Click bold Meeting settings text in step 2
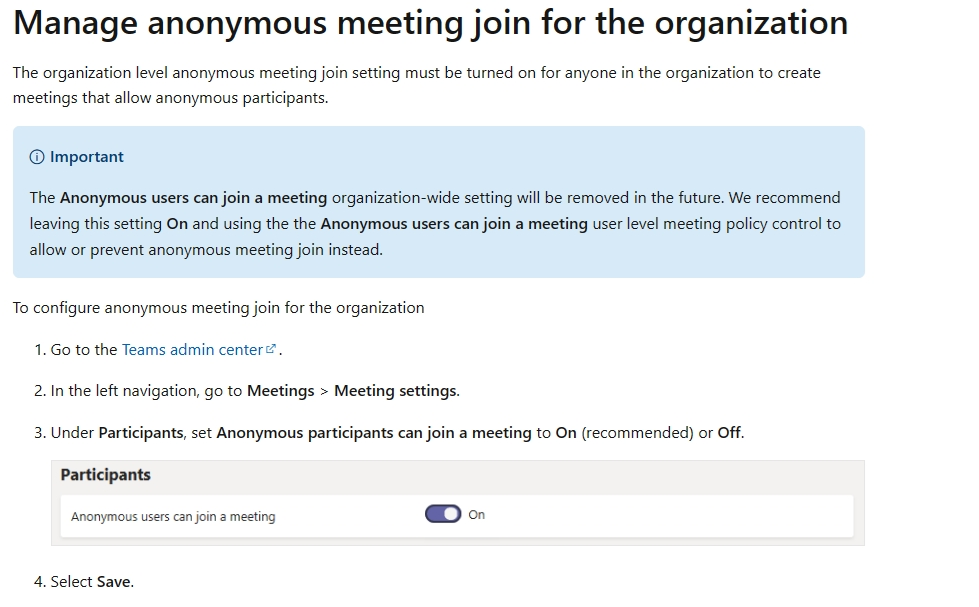This screenshot has height=607, width=979. [x=395, y=391]
